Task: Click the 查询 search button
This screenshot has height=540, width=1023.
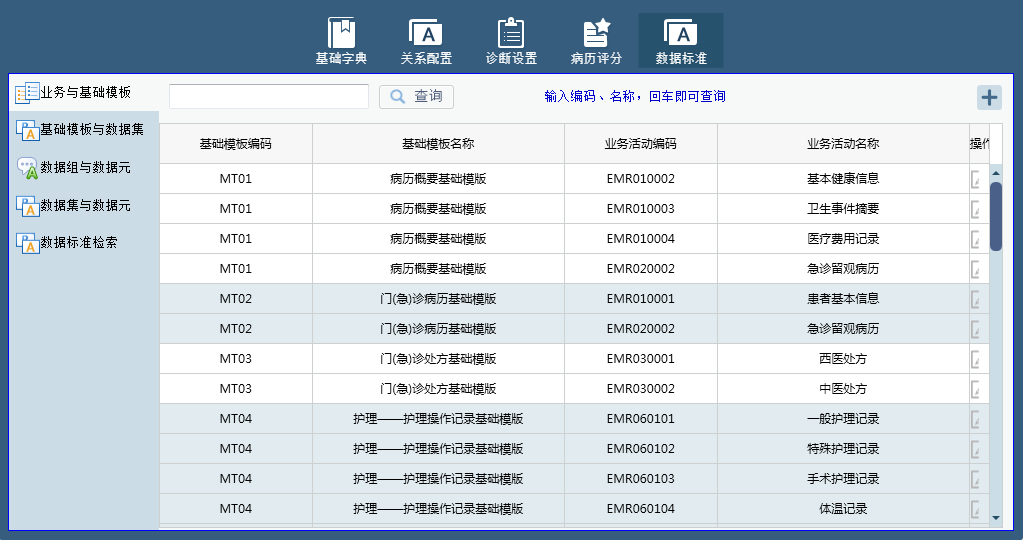Action: click(x=416, y=97)
